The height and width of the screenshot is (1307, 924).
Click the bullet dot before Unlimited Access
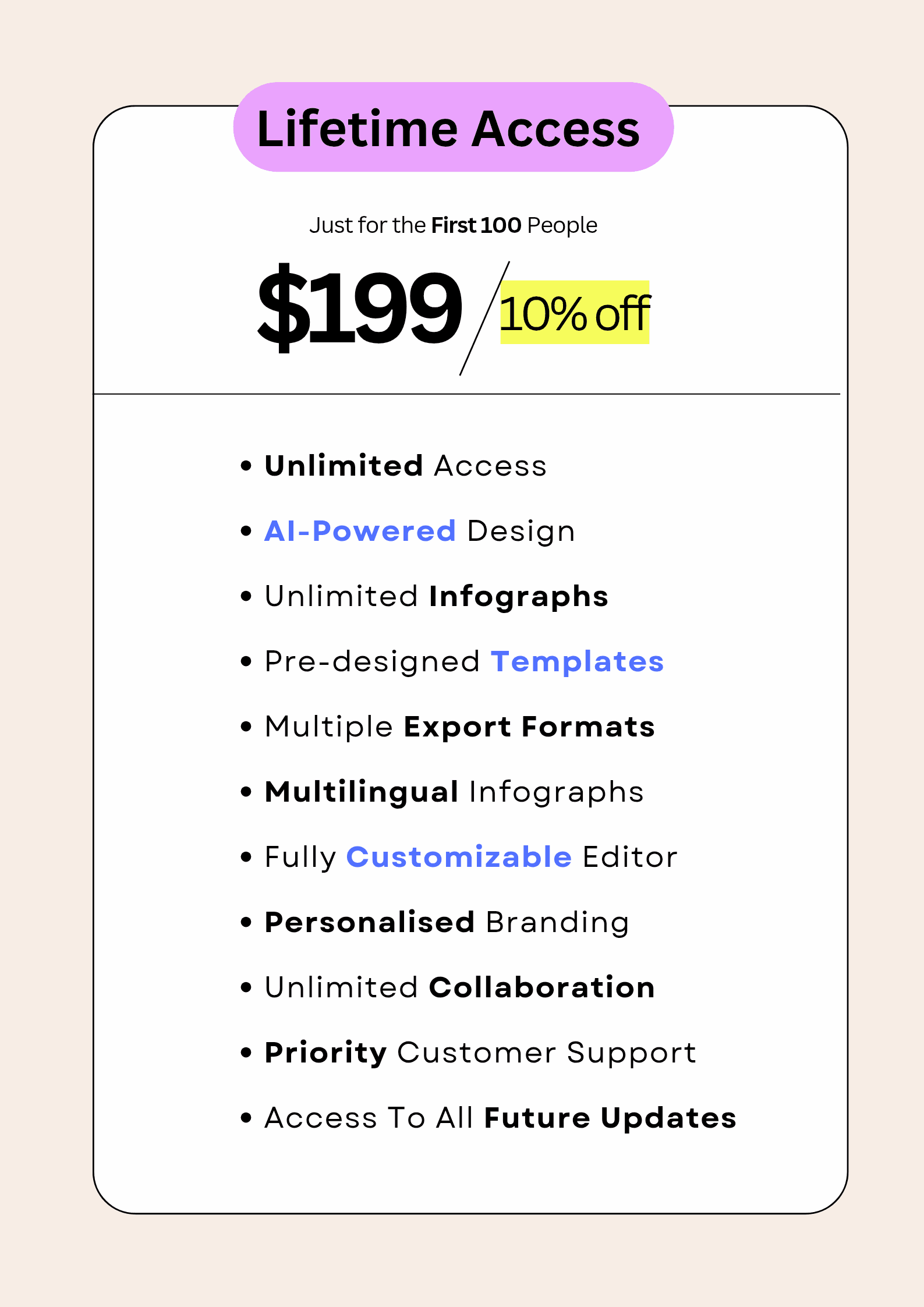click(246, 466)
